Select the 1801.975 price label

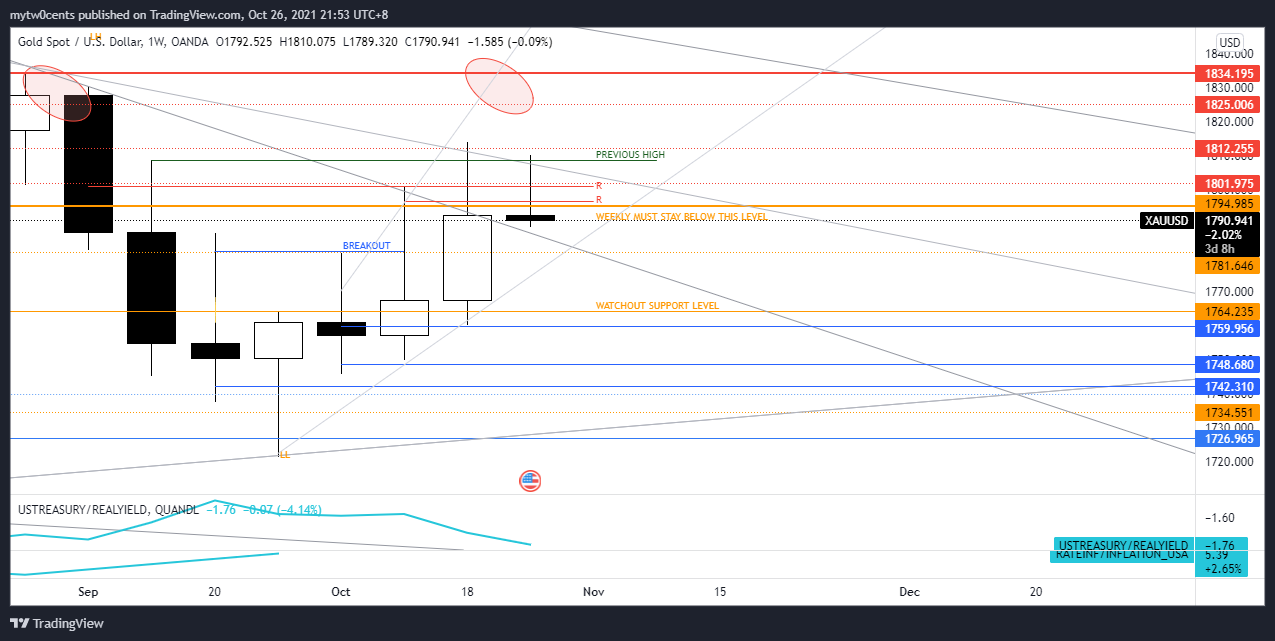[1229, 184]
